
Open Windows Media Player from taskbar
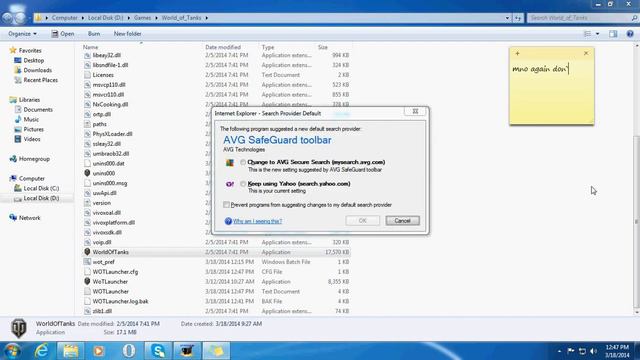click(99, 351)
